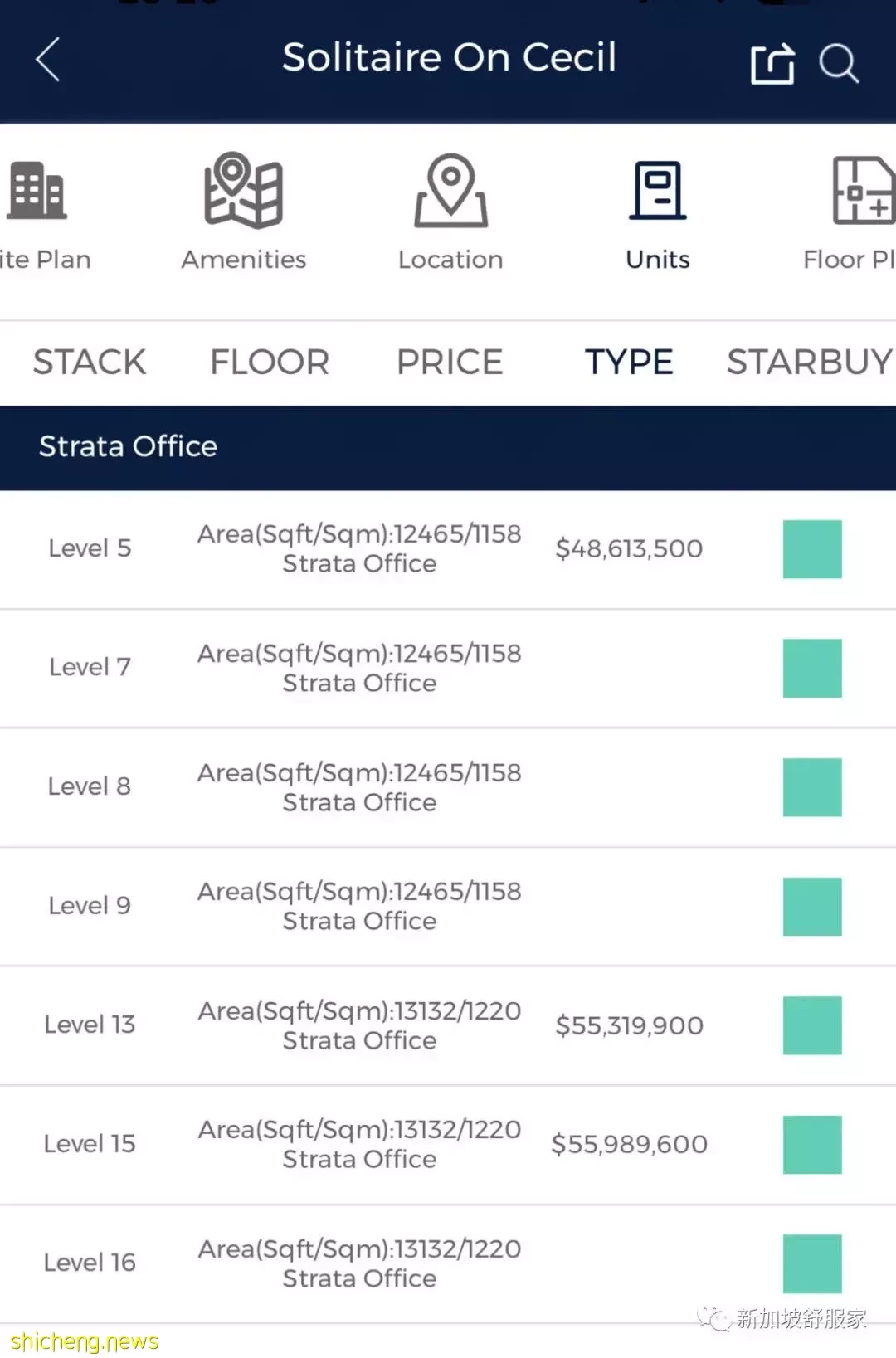This screenshot has width=896, height=1358.
Task: Switch to the FLOOR tab
Action: coord(270,363)
